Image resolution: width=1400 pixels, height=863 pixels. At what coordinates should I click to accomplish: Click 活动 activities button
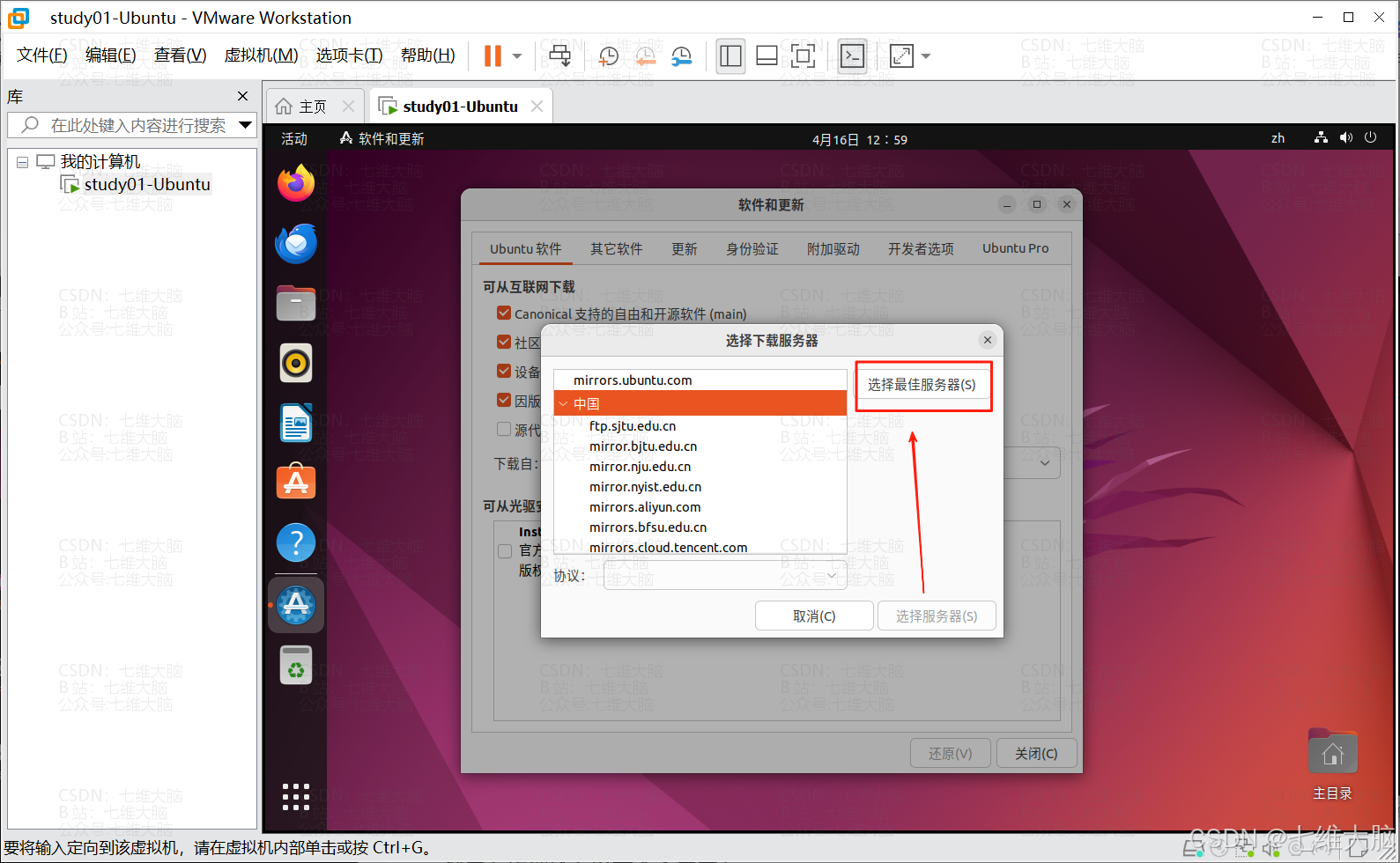pos(294,139)
